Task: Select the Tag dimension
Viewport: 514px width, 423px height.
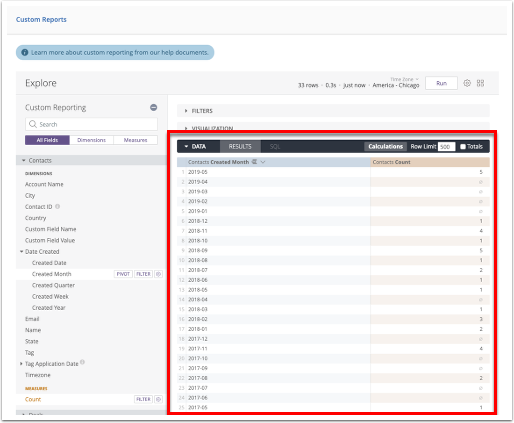Action: [29, 353]
